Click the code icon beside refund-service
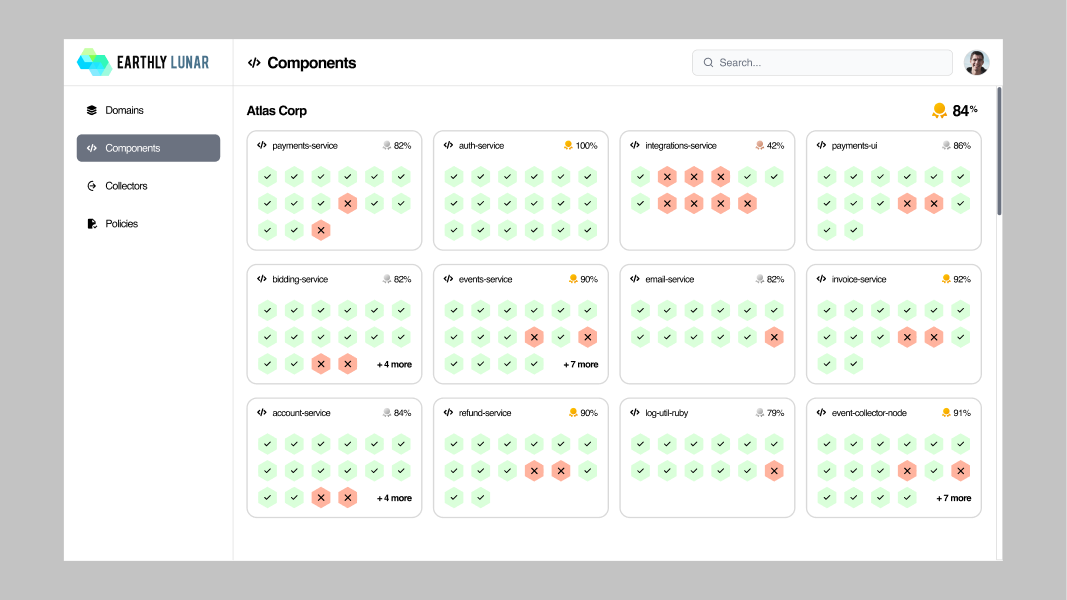This screenshot has width=1067, height=600. click(448, 413)
